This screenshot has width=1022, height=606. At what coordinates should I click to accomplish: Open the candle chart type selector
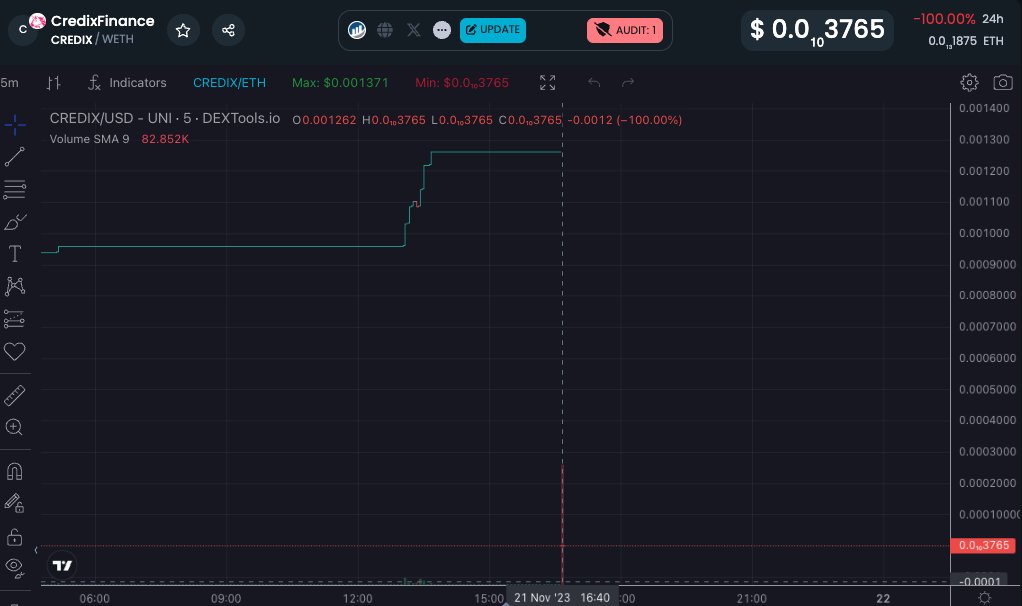[54, 83]
